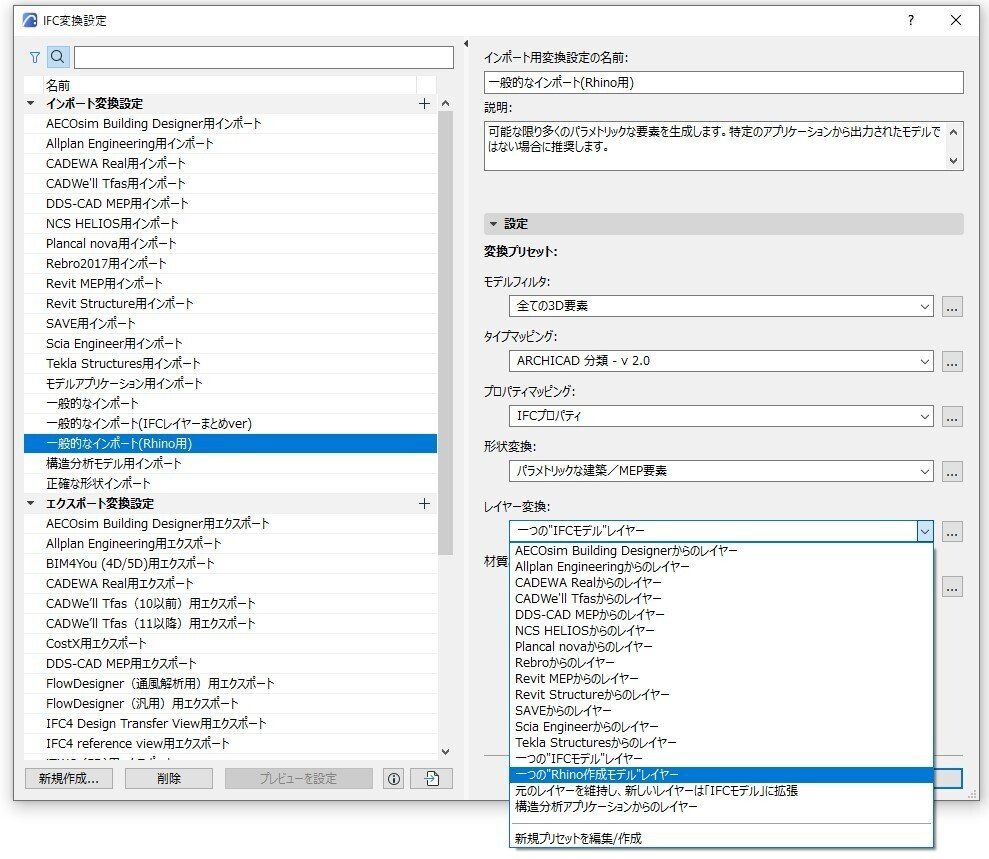Select IFC4 reference view用エクスポート
Screen dimensions: 989x859
230,744
